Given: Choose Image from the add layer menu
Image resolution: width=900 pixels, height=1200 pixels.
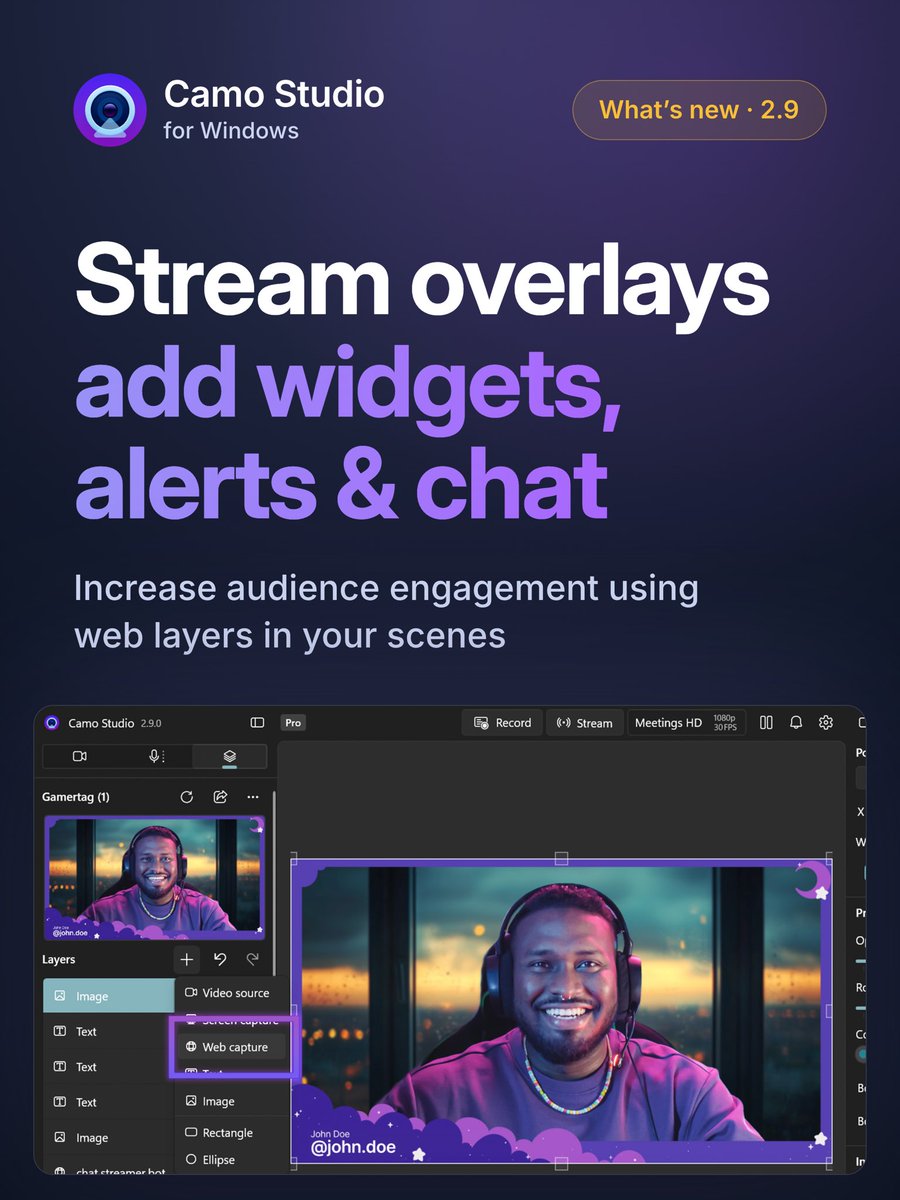Looking at the screenshot, I should pyautogui.click(x=231, y=1101).
